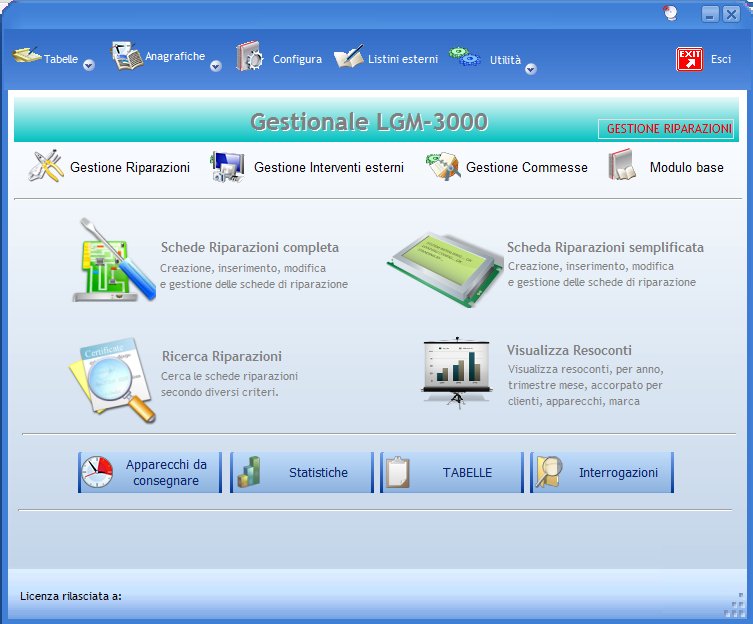Expand the Anagrafiche dropdown arrow
The image size is (753, 624).
tap(215, 66)
